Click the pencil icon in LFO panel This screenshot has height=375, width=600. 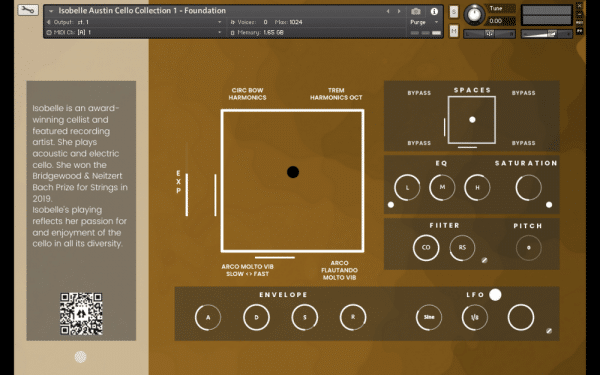[x=549, y=331]
